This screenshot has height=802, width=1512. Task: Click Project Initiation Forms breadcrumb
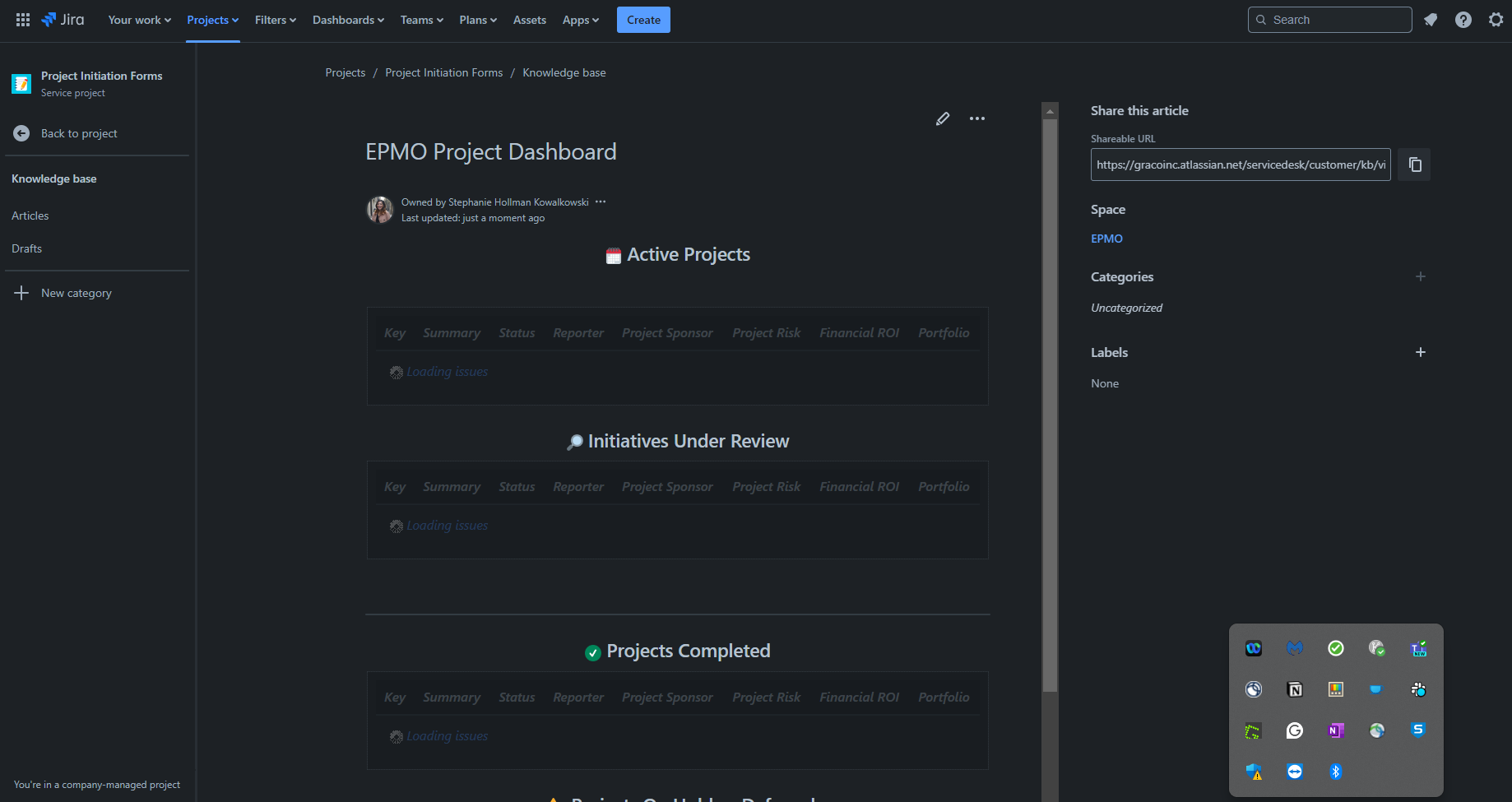(x=444, y=72)
